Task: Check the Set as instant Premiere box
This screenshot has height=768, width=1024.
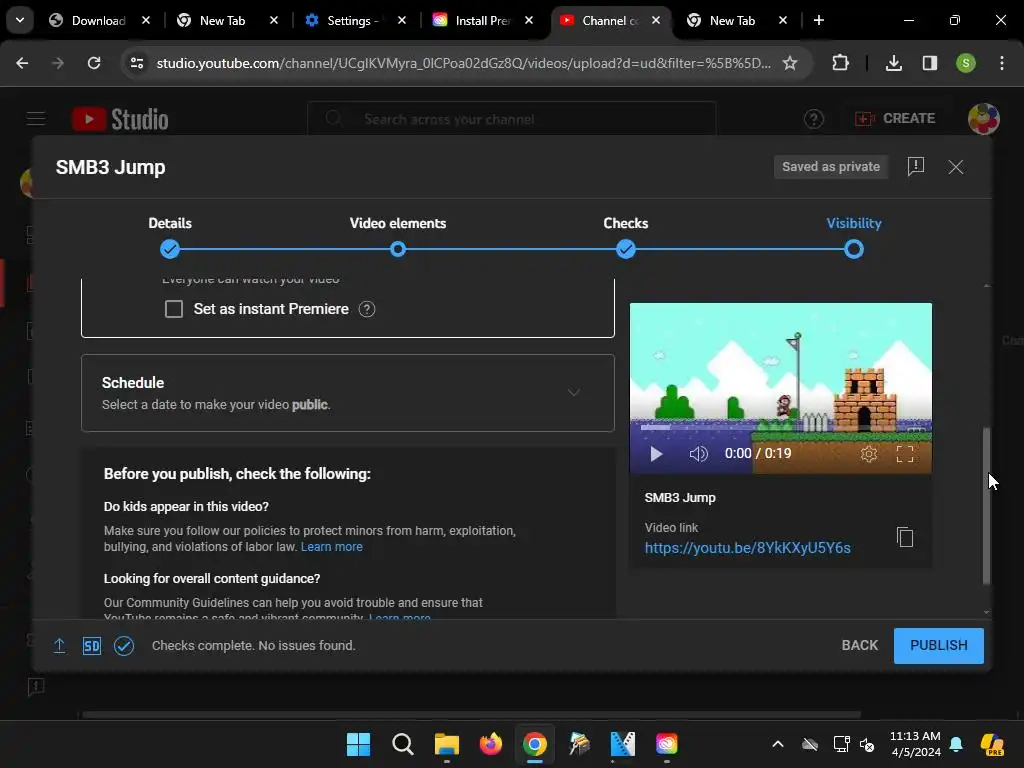Action: 174,309
